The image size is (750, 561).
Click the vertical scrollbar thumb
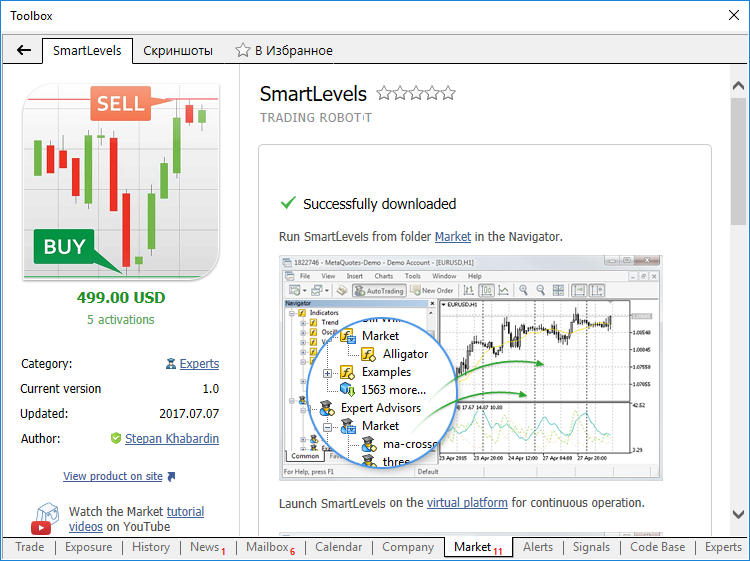click(738, 160)
